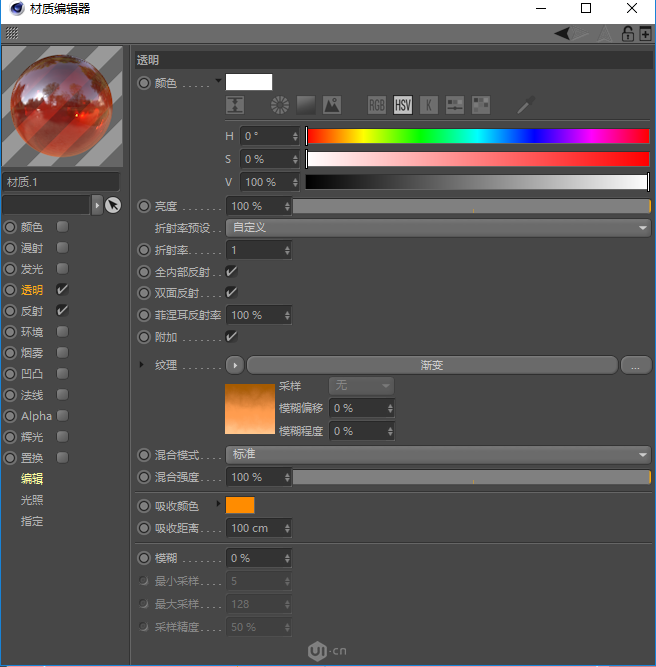
Task: Enable the 环境 channel checkbox
Action: [x=63, y=332]
